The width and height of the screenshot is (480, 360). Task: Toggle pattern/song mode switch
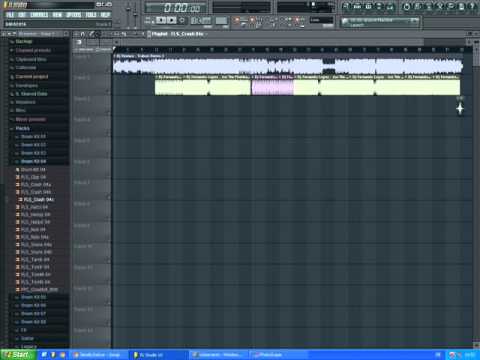click(x=148, y=21)
